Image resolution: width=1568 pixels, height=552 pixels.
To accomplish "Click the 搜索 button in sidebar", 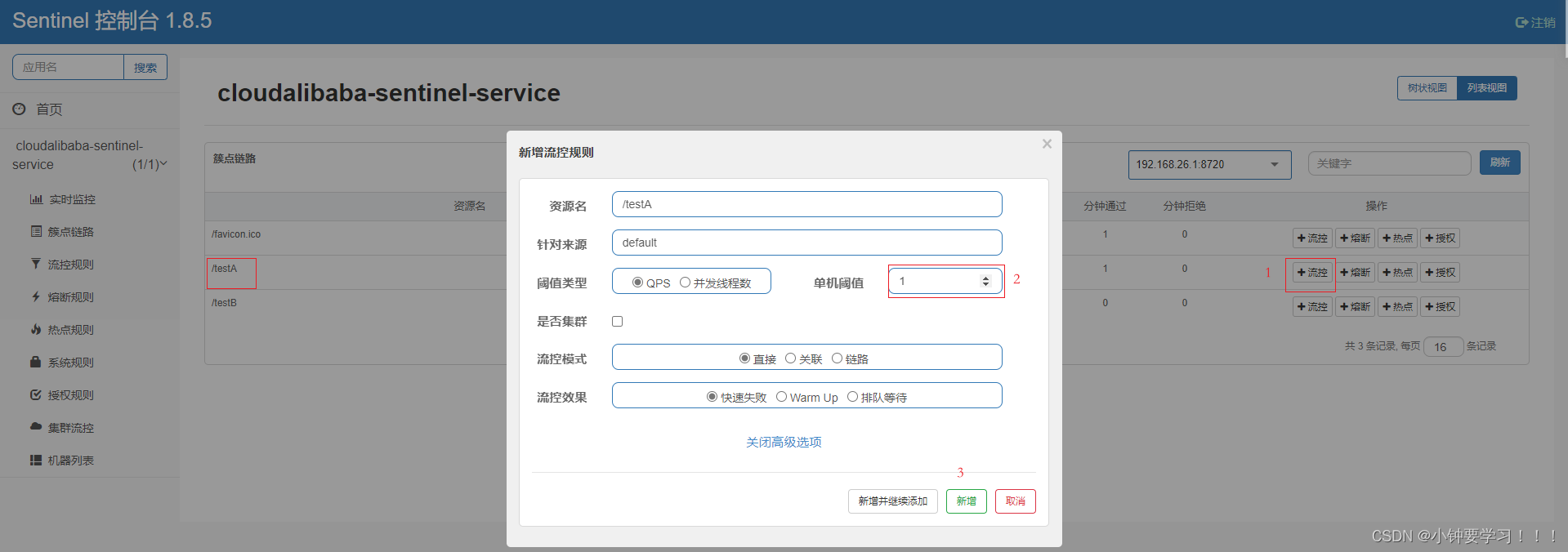I will (145, 67).
